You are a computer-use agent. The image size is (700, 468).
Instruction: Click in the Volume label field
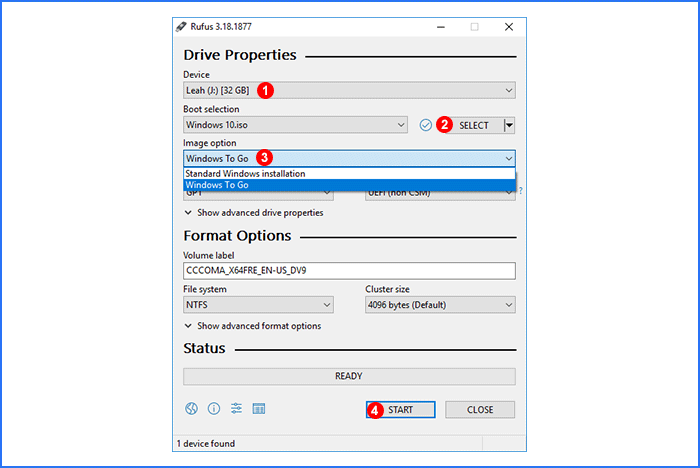[349, 271]
